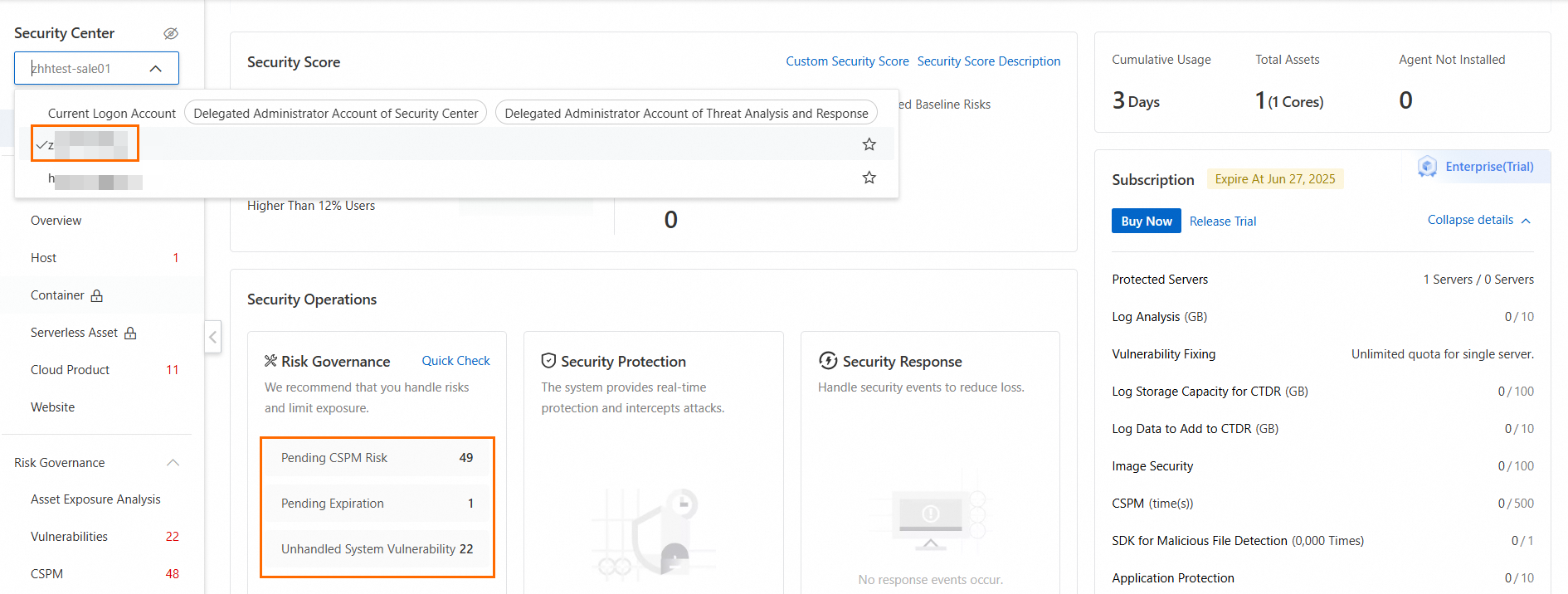Click the lock icon beside Serverless Asset

tap(130, 334)
